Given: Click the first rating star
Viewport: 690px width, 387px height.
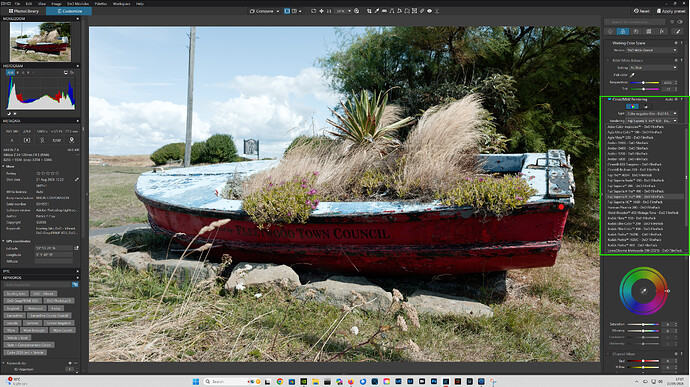Looking at the screenshot, I should click(38, 173).
